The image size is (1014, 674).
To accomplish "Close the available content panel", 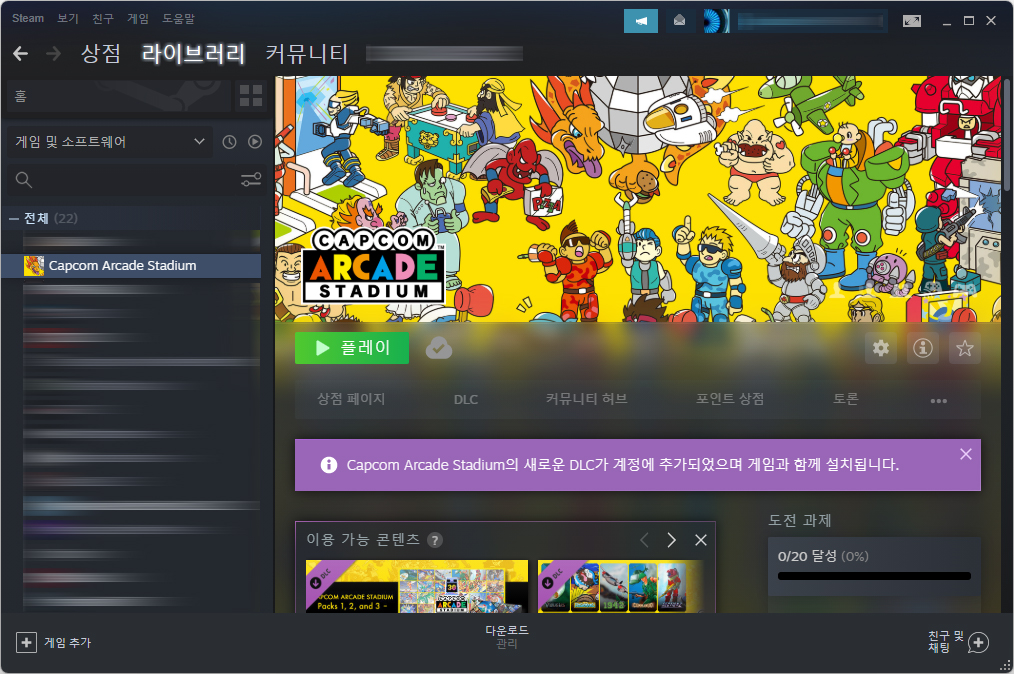I will tap(700, 540).
